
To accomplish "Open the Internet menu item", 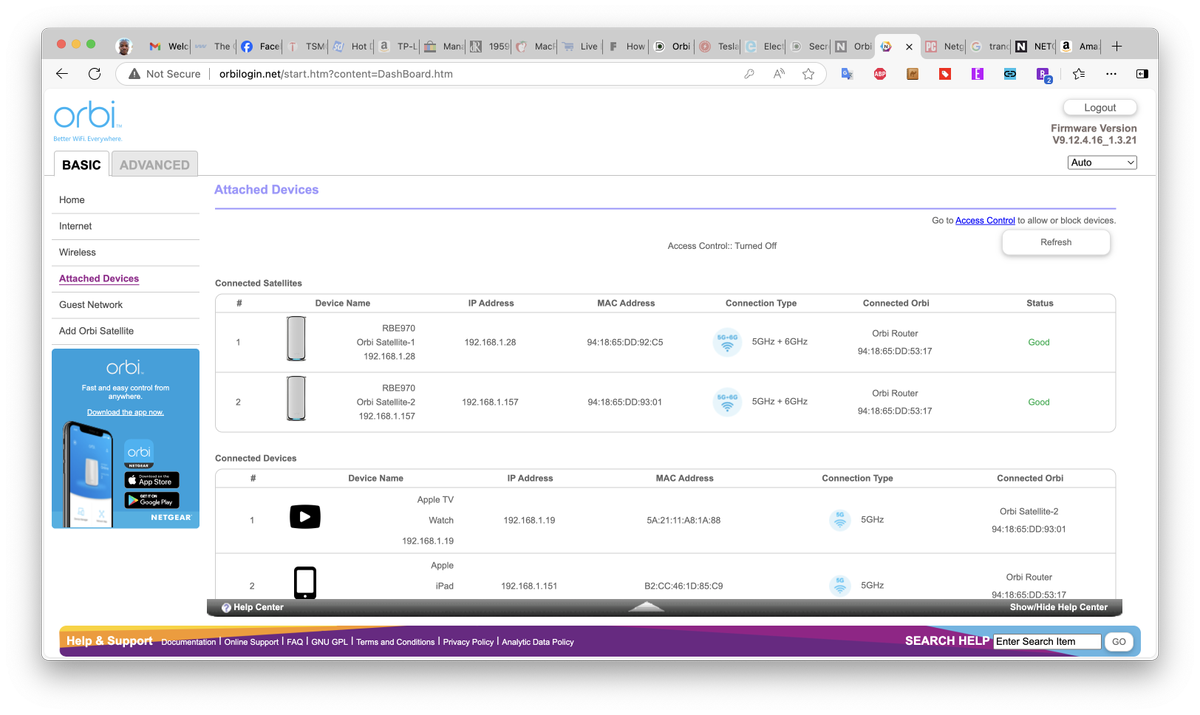I will pos(75,226).
